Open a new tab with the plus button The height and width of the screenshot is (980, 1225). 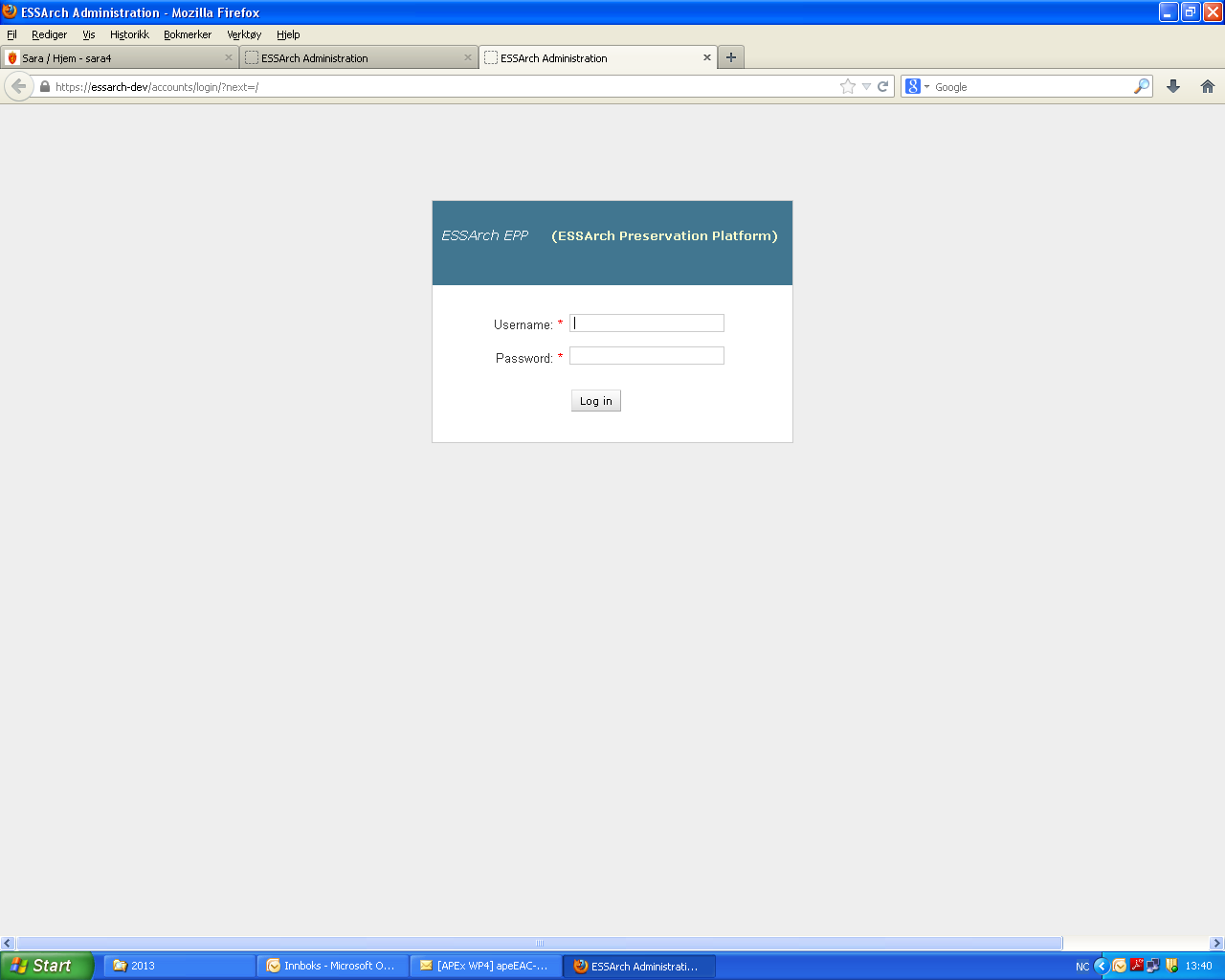coord(731,57)
